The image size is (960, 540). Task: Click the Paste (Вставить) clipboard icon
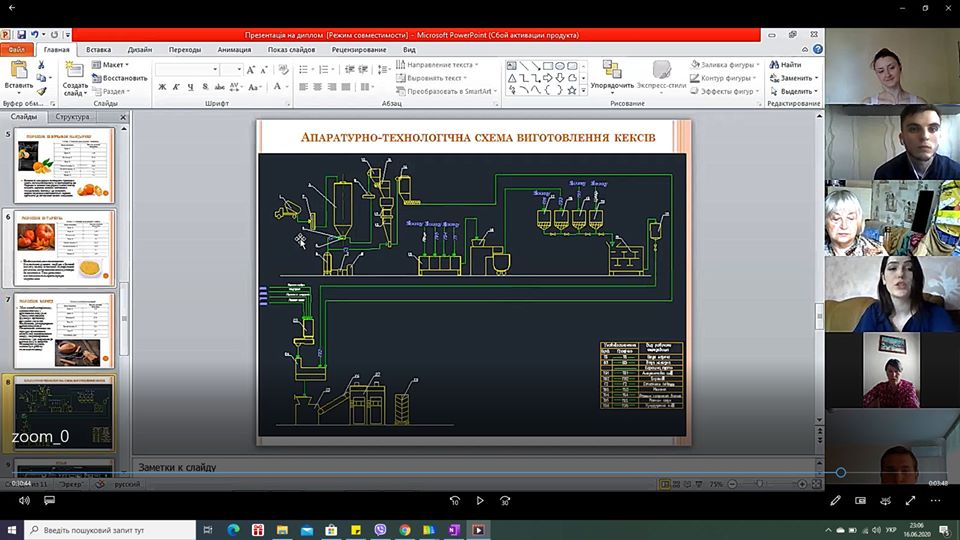tap(18, 70)
